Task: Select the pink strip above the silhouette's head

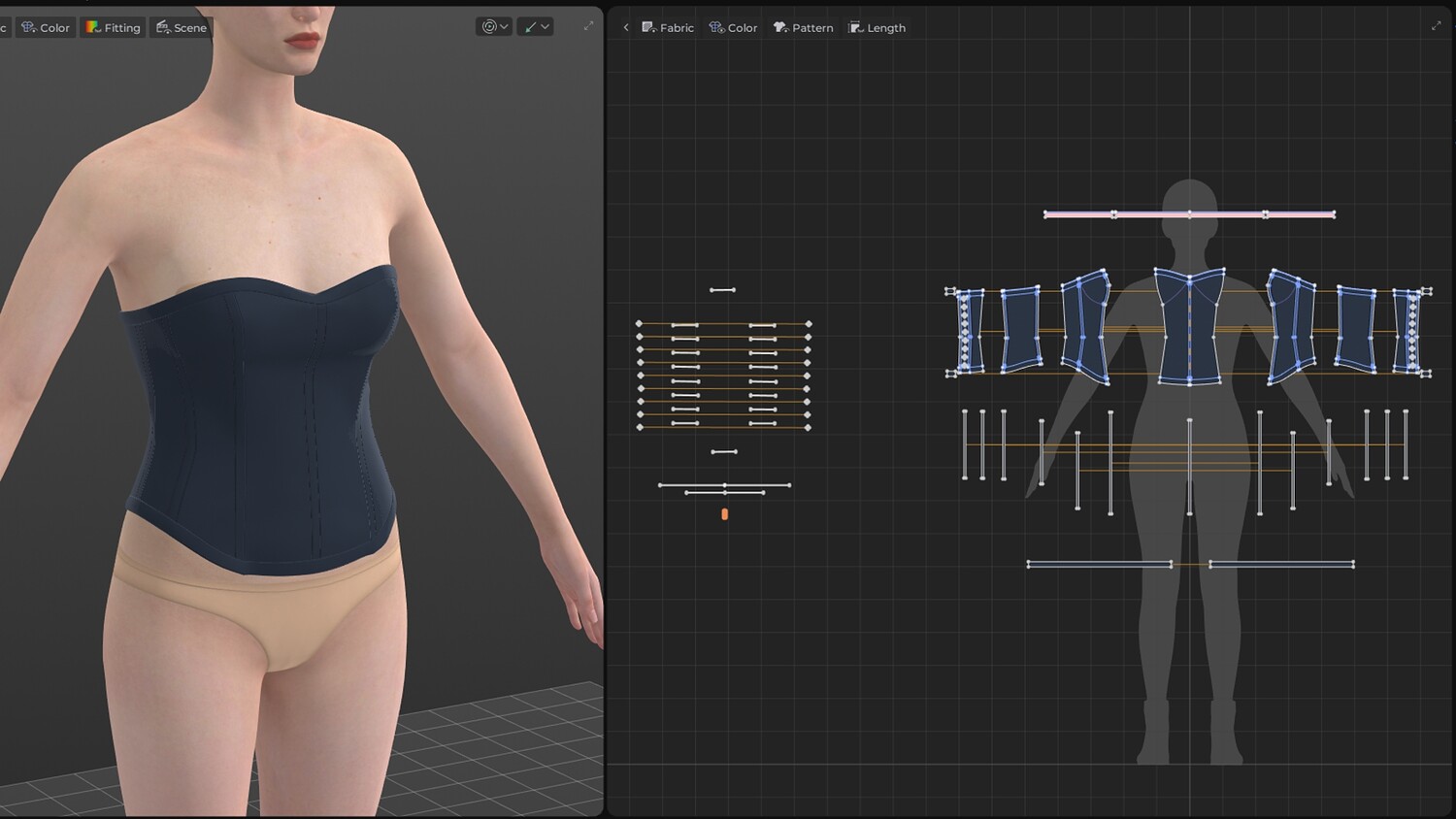Action: pos(1189,214)
